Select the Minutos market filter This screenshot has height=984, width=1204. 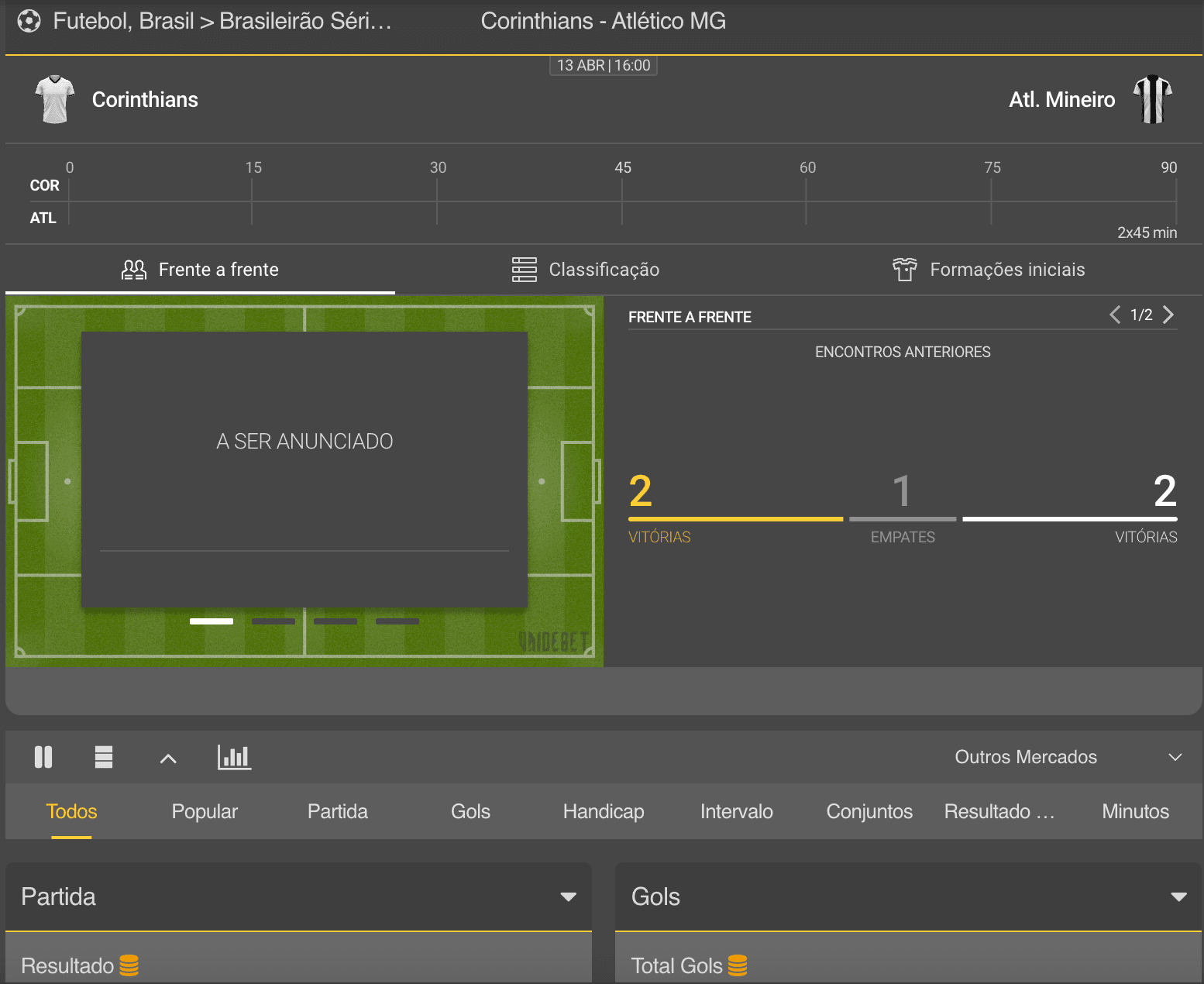(x=1136, y=811)
